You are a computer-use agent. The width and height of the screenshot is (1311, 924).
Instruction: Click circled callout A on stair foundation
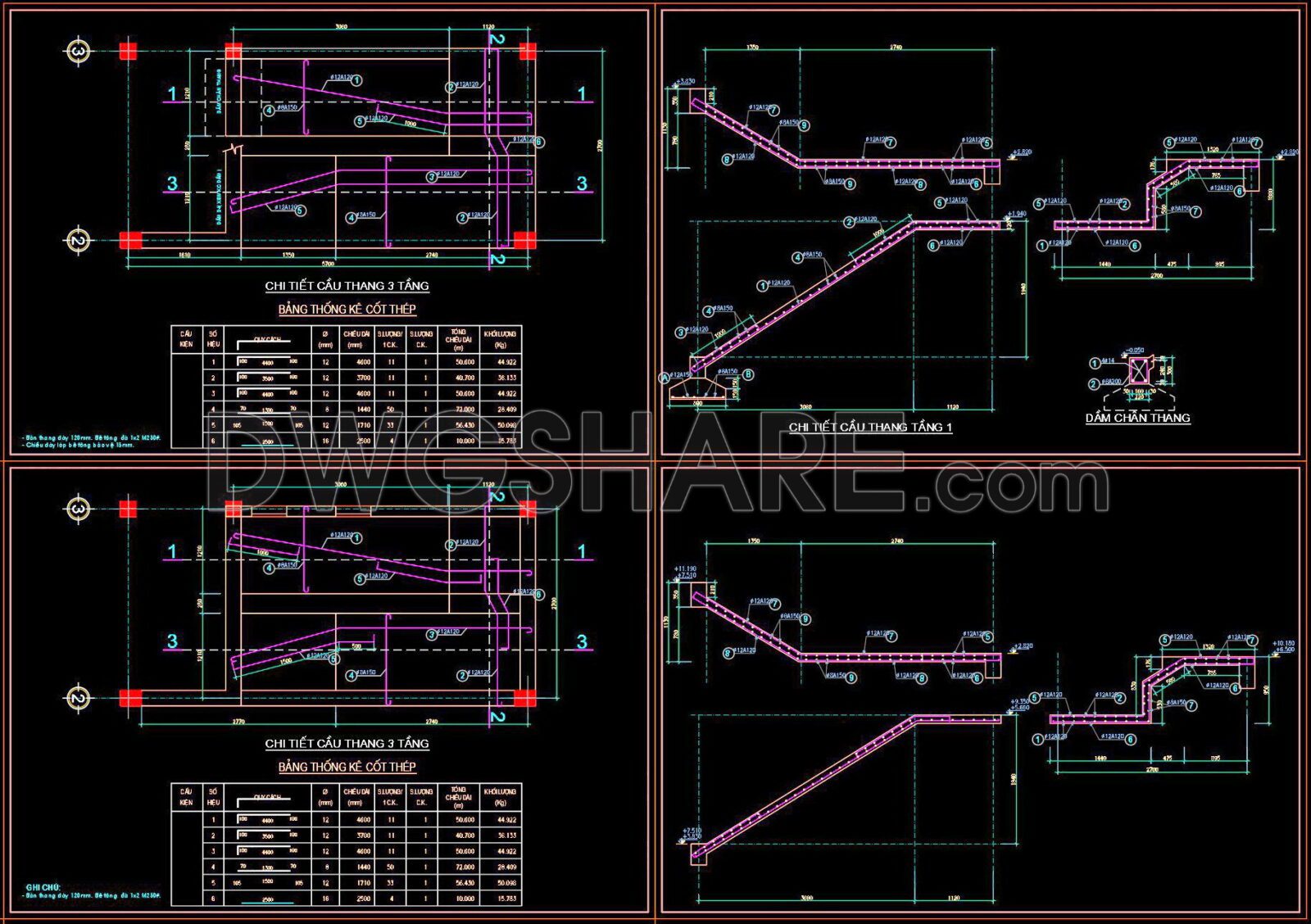click(x=664, y=377)
